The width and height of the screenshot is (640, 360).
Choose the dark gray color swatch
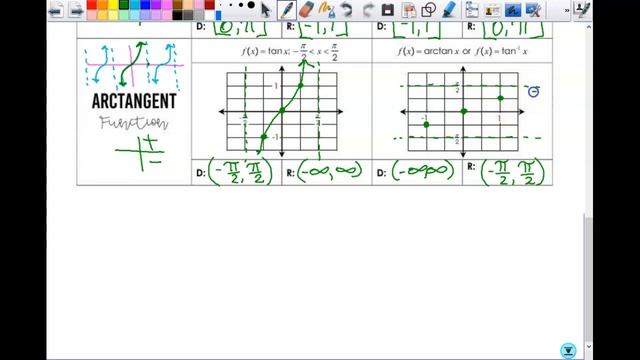(188, 15)
